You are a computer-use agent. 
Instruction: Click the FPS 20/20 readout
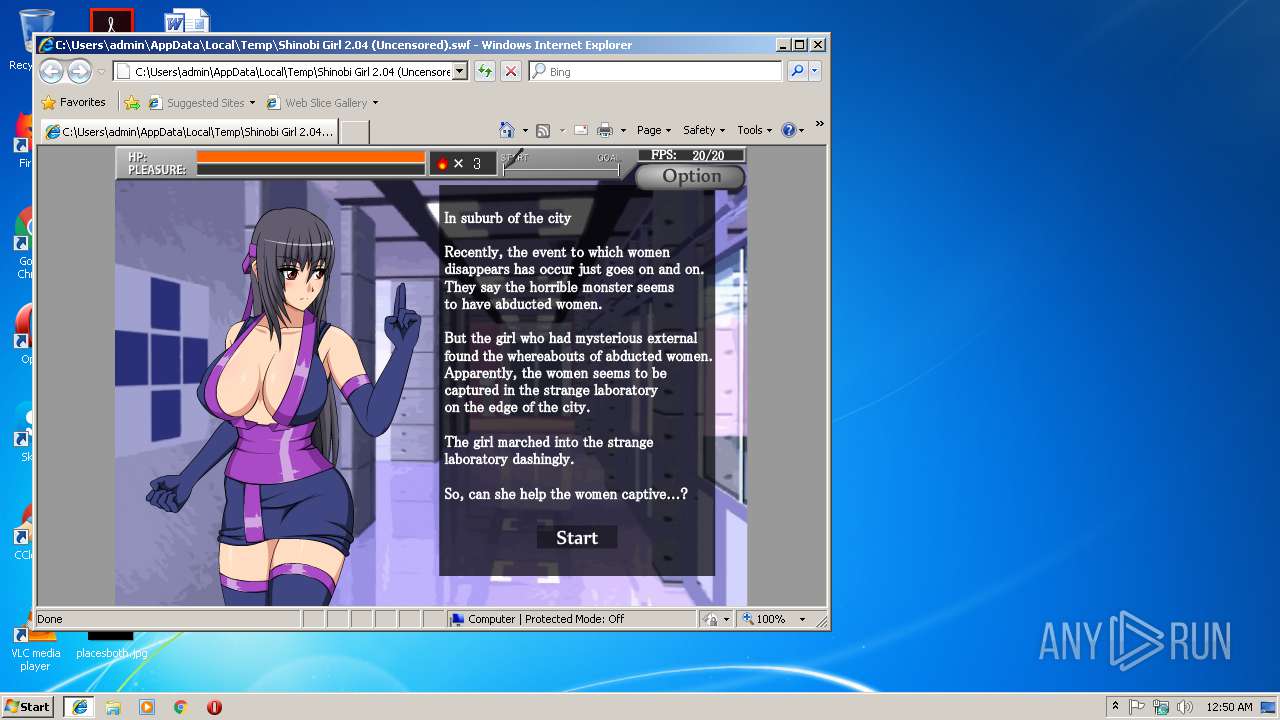click(x=691, y=155)
